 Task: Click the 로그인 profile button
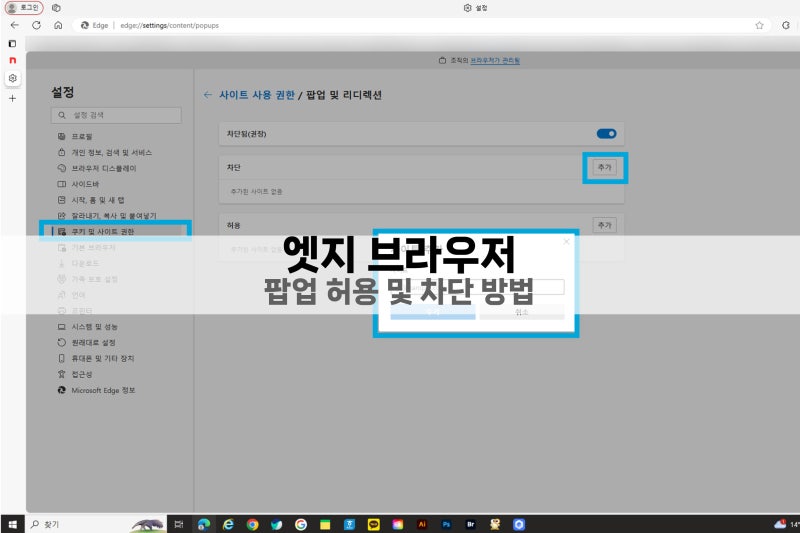[x=23, y=8]
